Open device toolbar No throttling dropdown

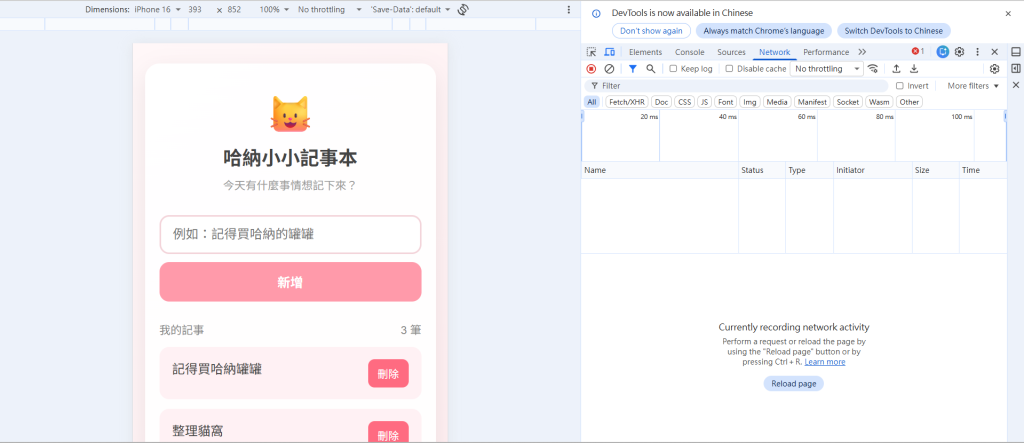coord(329,10)
